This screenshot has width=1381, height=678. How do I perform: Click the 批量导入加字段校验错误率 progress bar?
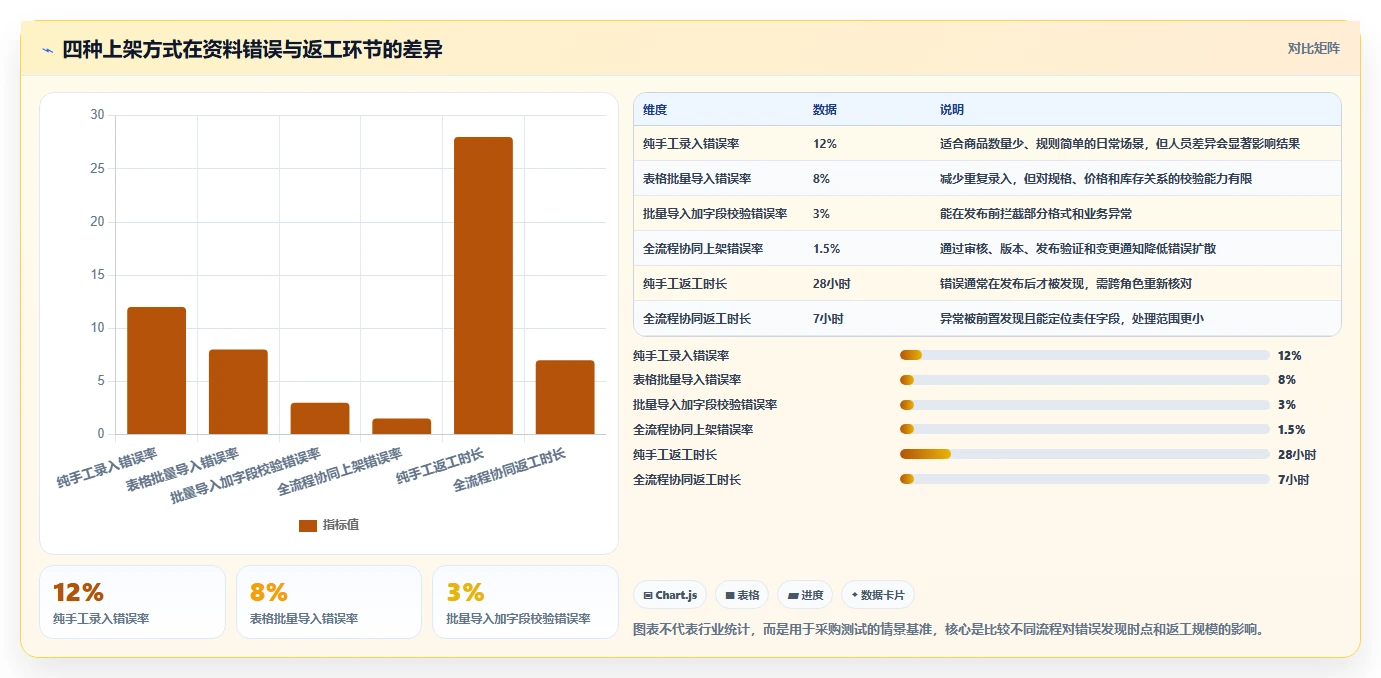[1085, 405]
